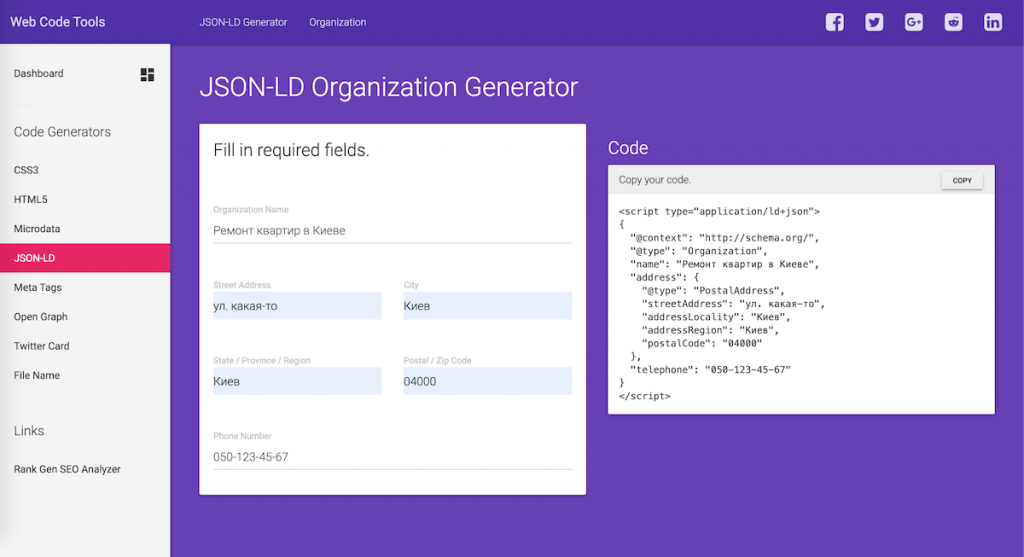Click the Reddit icon in header
This screenshot has height=557, width=1024.
click(953, 22)
